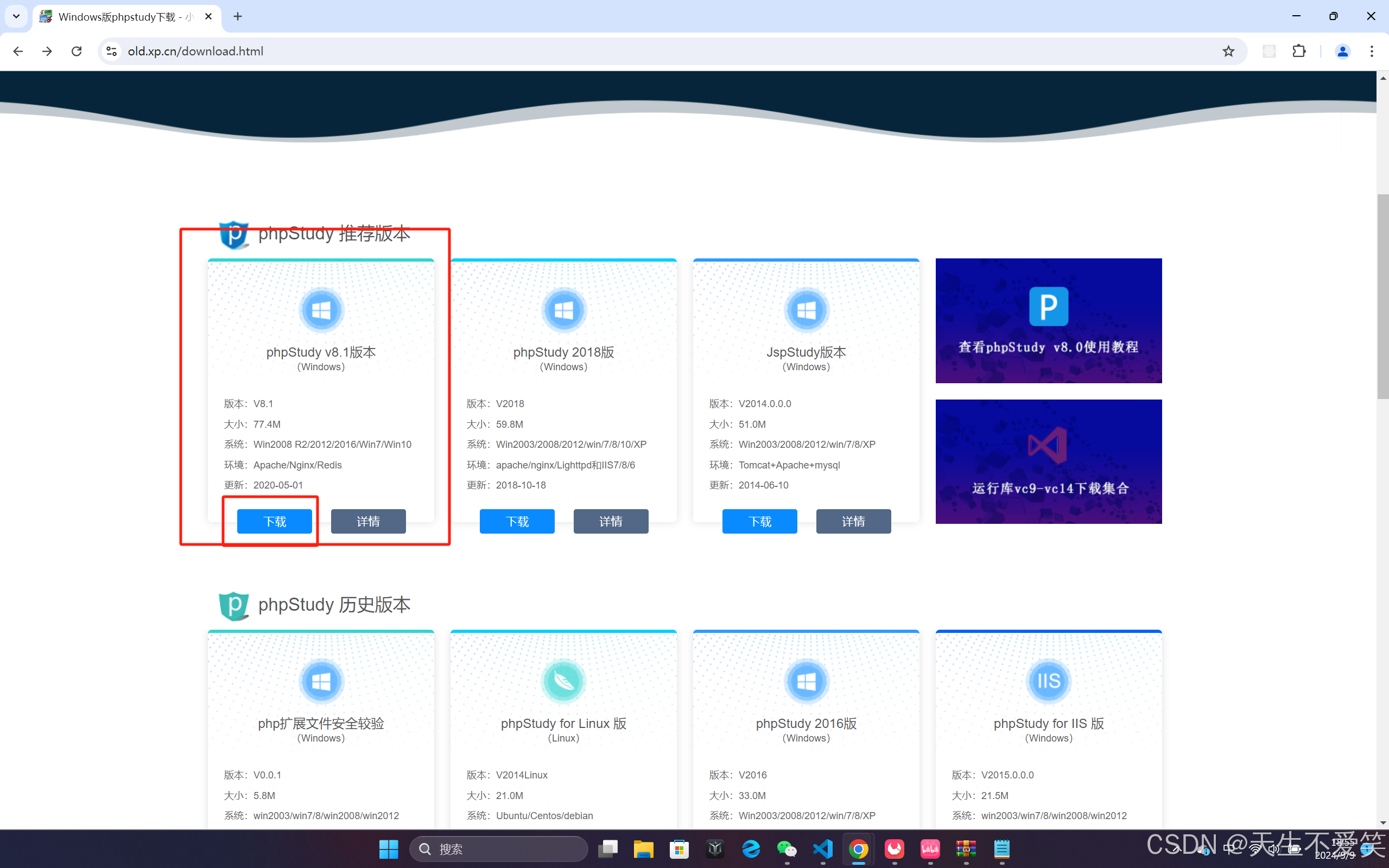Click the scrollbar down arrow
Image resolution: width=1389 pixels, height=868 pixels.
click(1382, 822)
